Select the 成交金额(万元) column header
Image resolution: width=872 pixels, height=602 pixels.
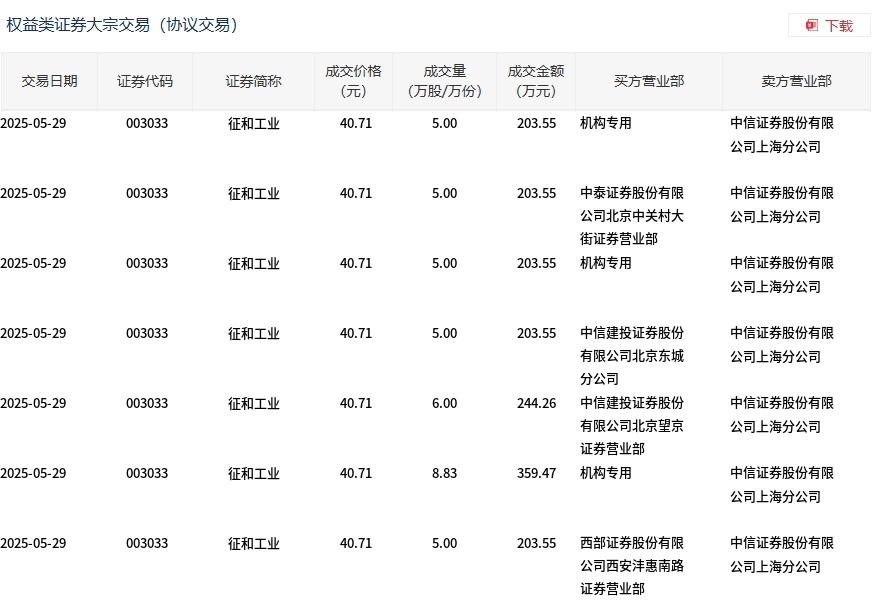click(x=536, y=81)
